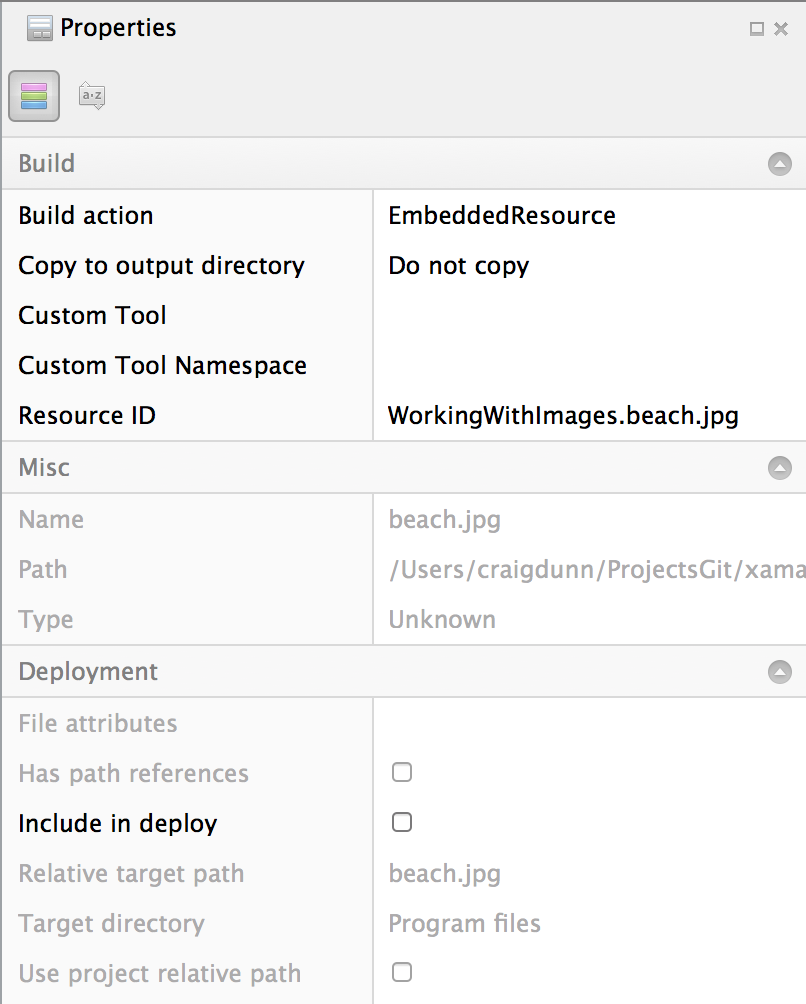Collapse the Build section
The height and width of the screenshot is (1004, 806).
pyautogui.click(x=779, y=164)
